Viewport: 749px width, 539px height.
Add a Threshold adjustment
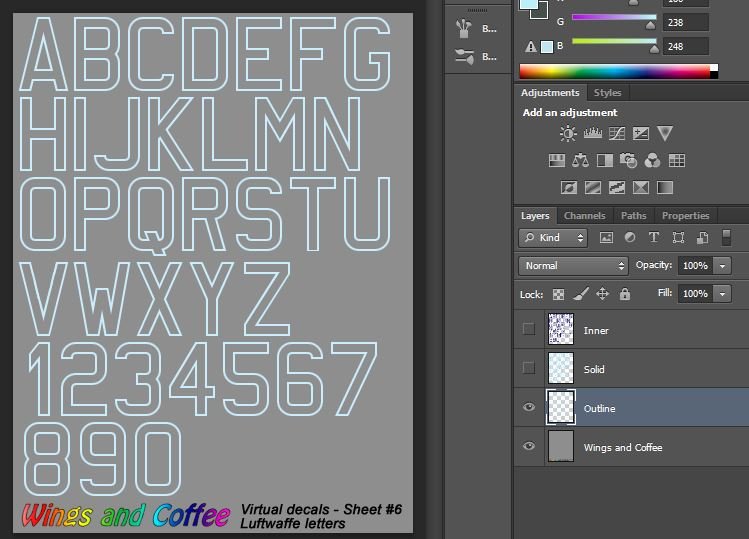(x=617, y=187)
